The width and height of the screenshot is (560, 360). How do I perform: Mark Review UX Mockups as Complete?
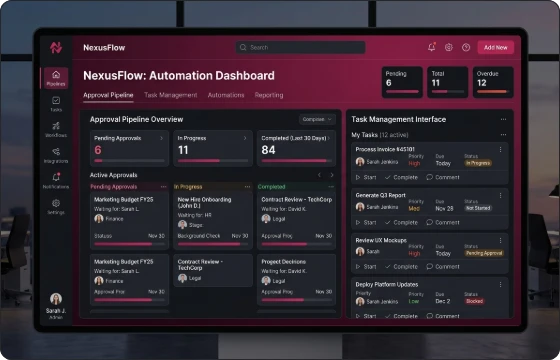[x=401, y=267]
